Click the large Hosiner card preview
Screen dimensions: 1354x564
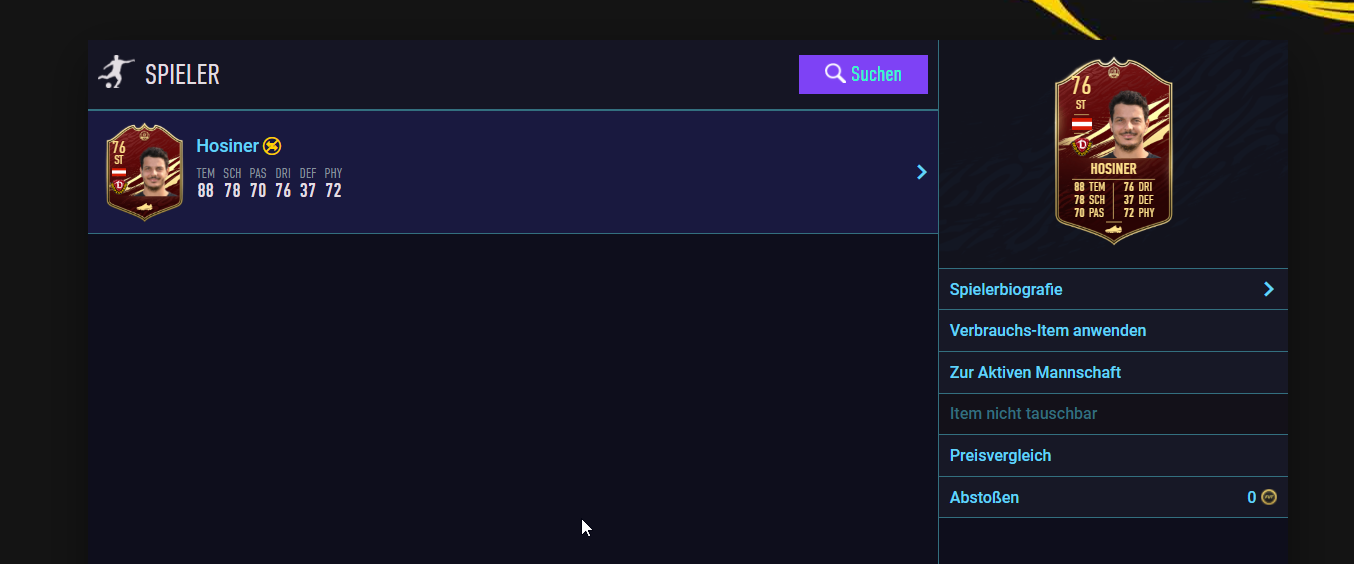pyautogui.click(x=1113, y=151)
